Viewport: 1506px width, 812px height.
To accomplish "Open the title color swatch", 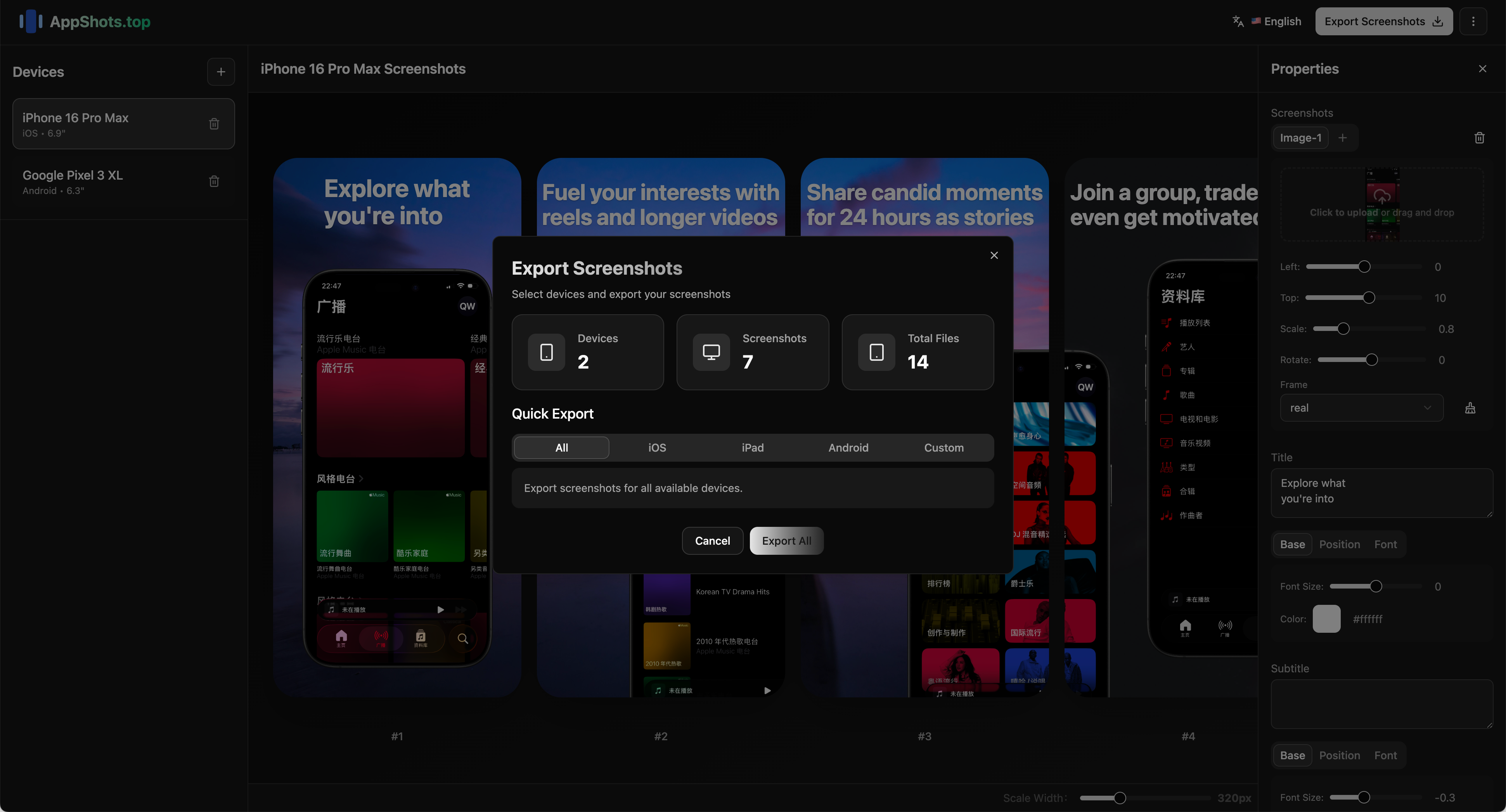I will point(1326,619).
